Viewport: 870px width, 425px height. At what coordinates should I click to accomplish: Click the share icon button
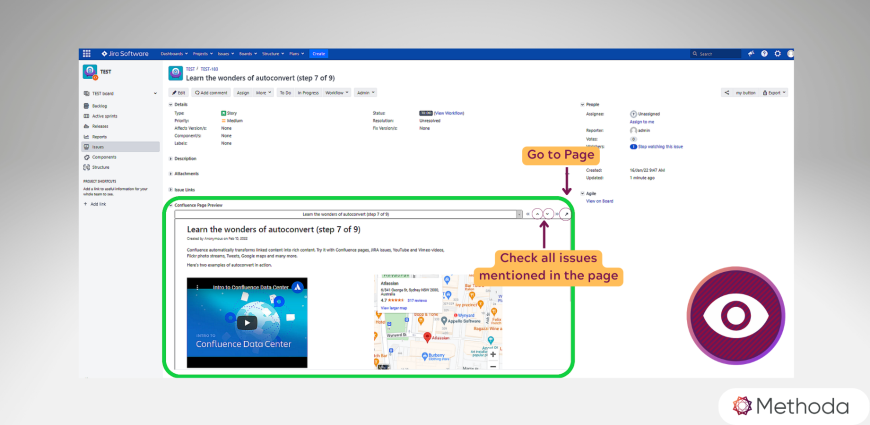727,93
